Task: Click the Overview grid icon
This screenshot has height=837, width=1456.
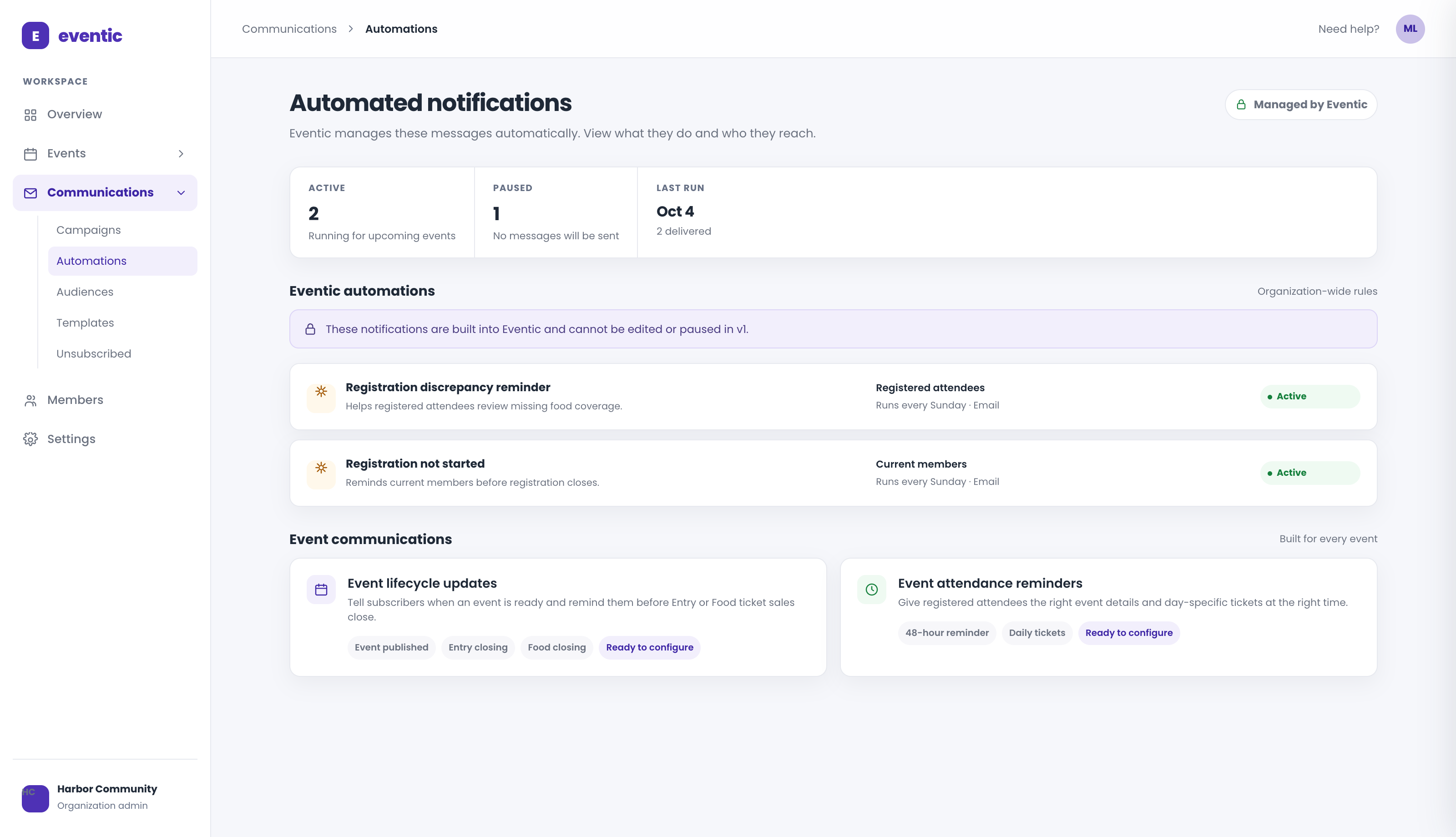Action: click(x=30, y=115)
